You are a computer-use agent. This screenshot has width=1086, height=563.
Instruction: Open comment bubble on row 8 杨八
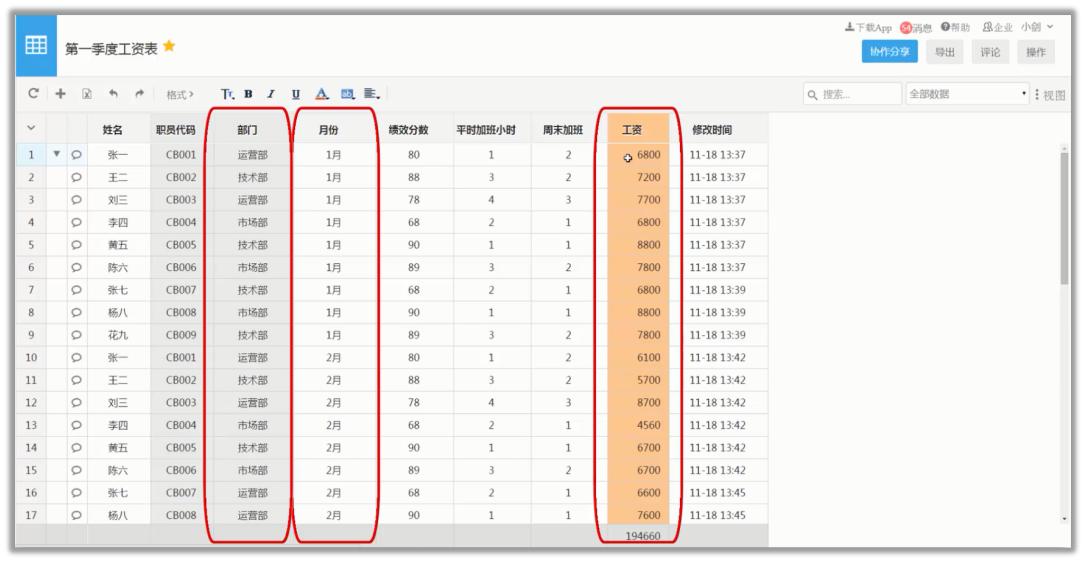click(x=76, y=312)
